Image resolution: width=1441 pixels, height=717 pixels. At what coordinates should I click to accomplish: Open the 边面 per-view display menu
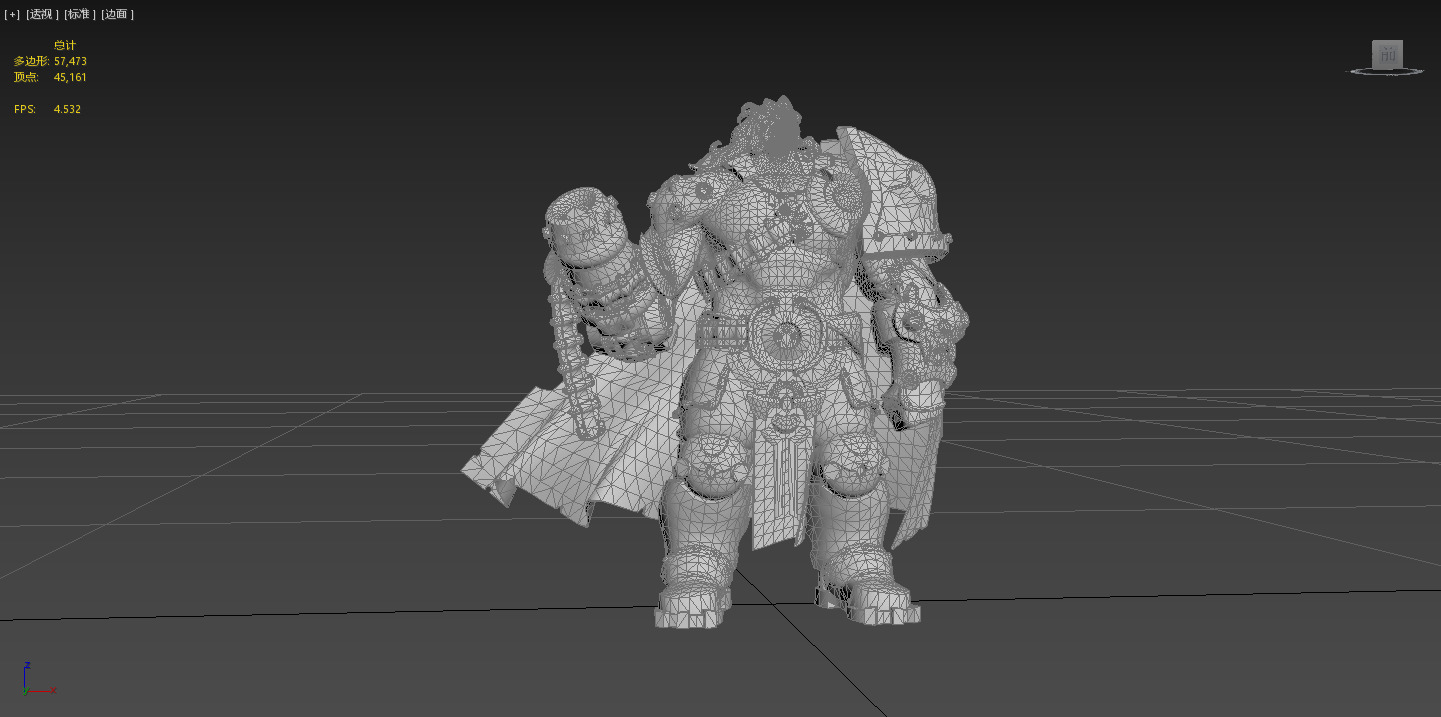tap(118, 14)
